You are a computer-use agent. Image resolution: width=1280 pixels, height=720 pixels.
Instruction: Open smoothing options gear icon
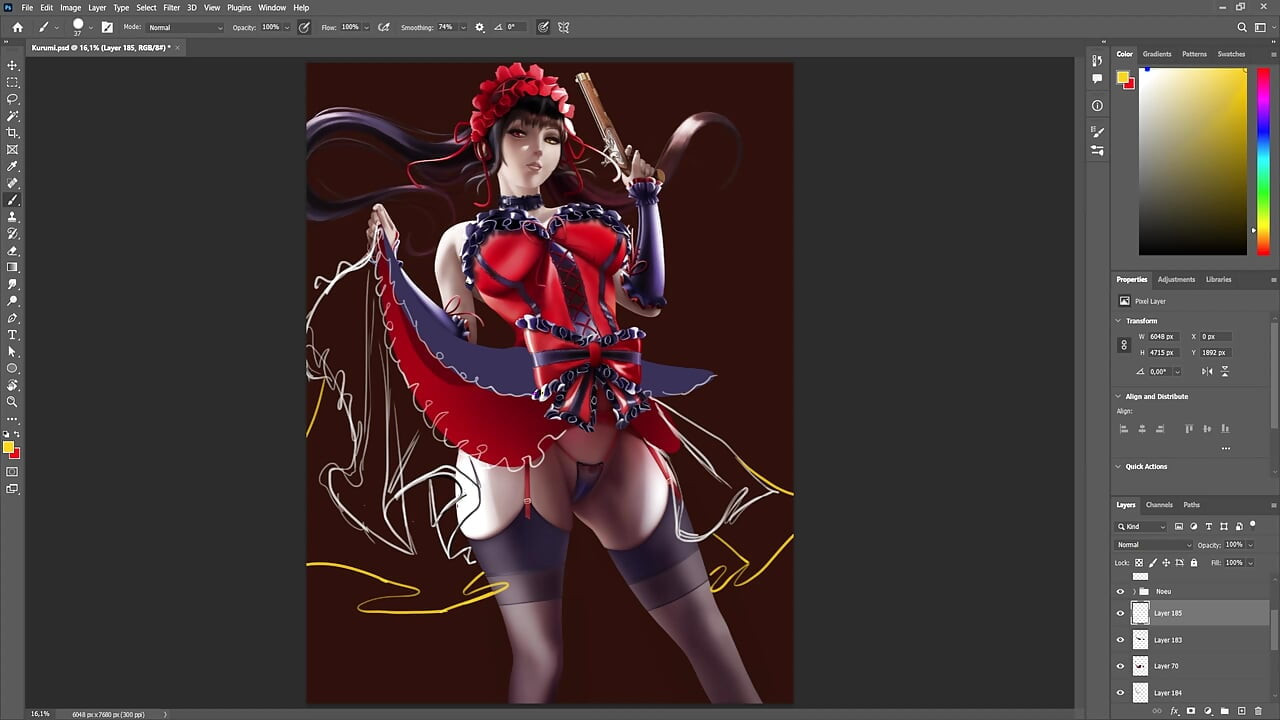point(479,27)
